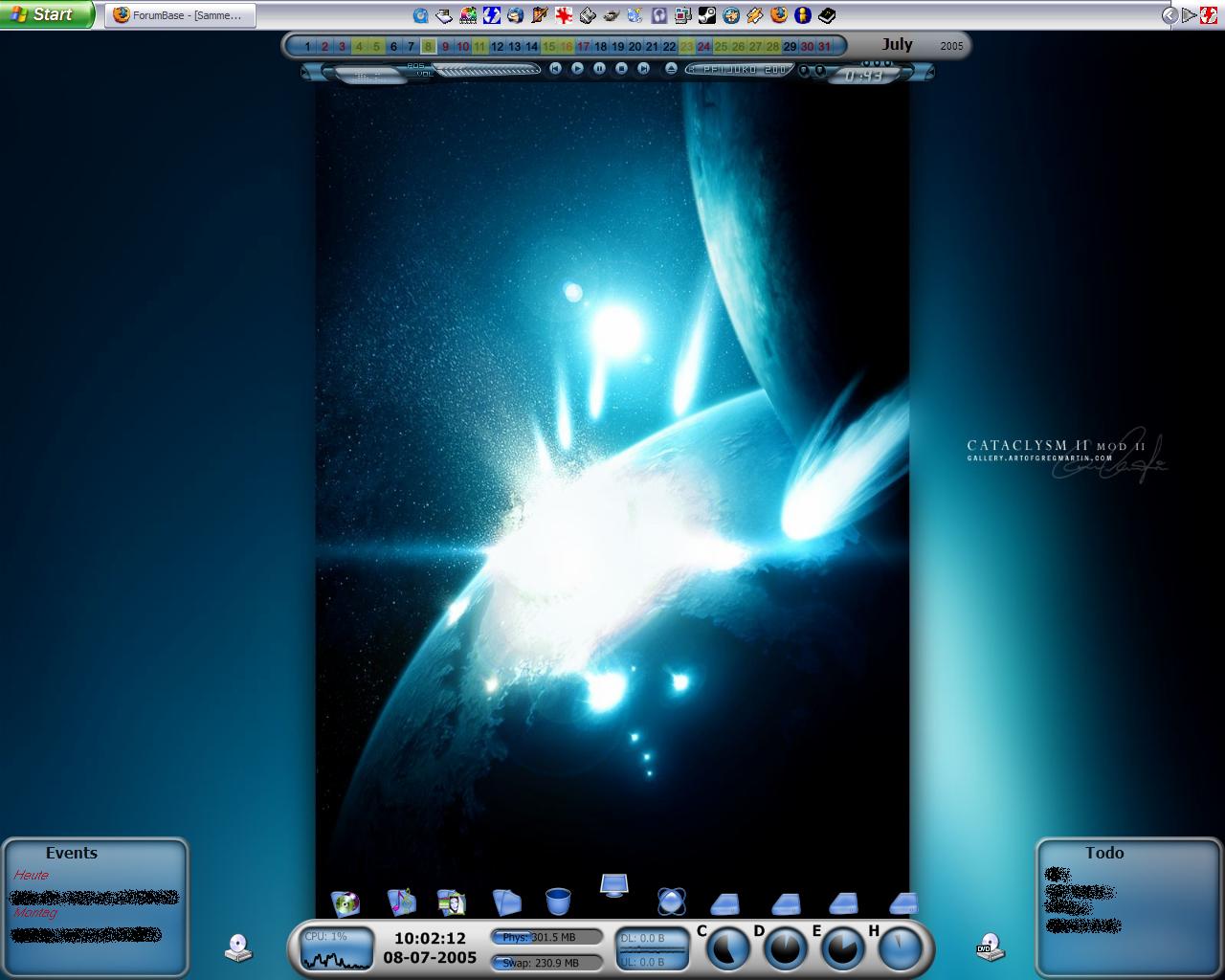The height and width of the screenshot is (980, 1225).
Task: Click the C drive usage pie gauge
Action: 728,948
